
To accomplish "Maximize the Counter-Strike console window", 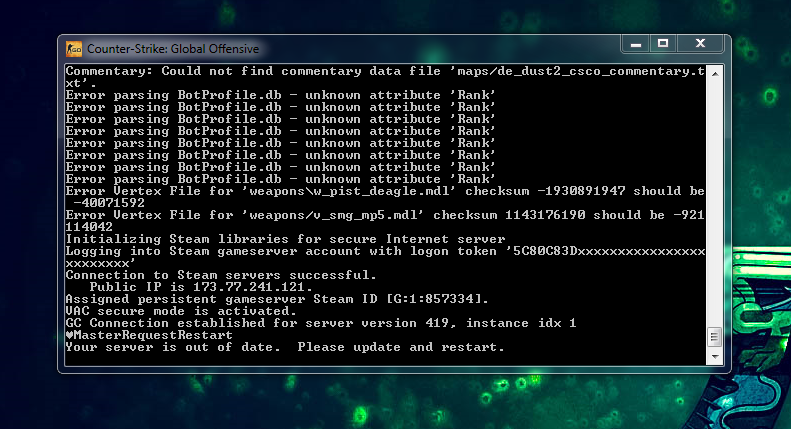I will point(663,44).
